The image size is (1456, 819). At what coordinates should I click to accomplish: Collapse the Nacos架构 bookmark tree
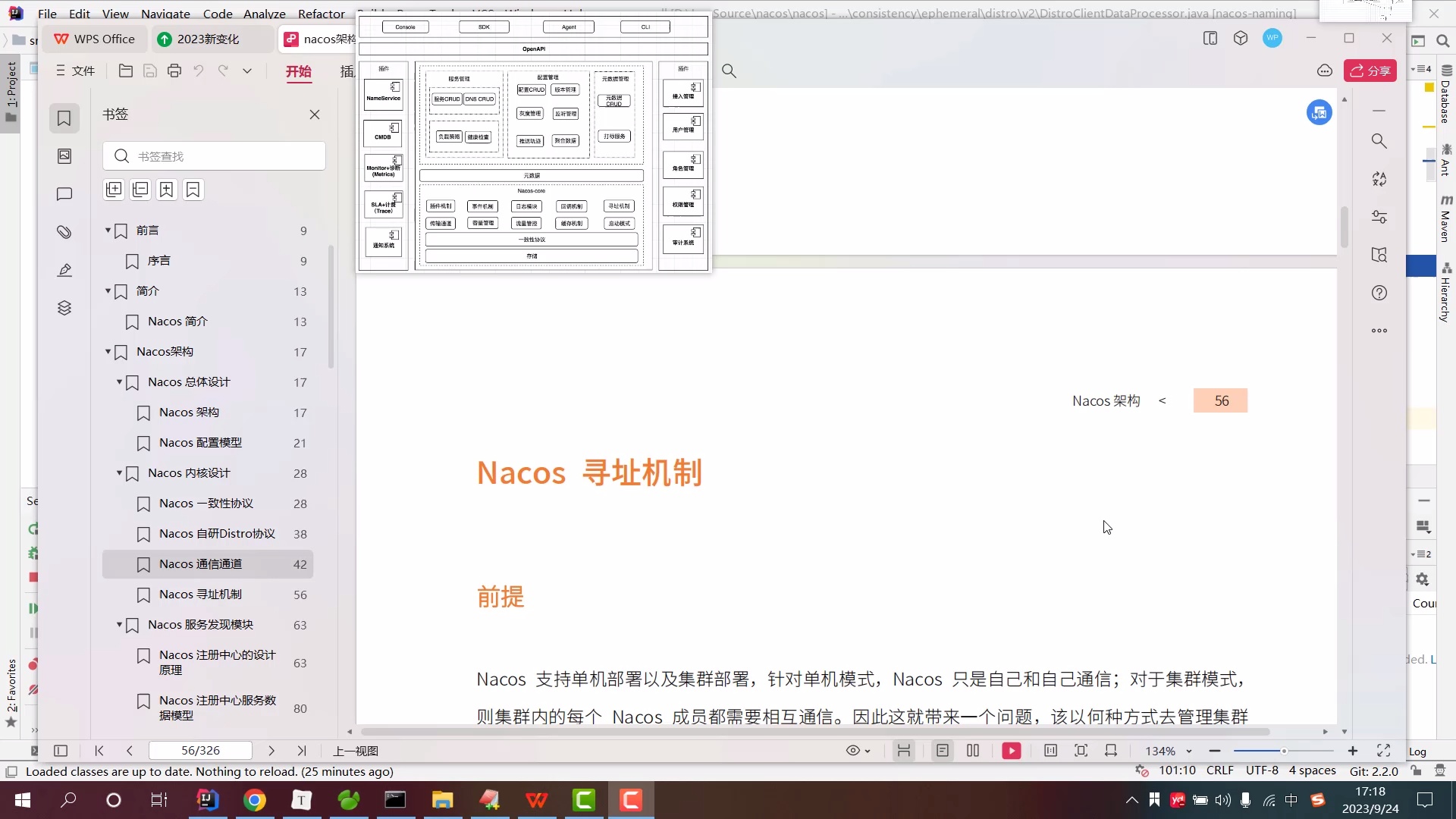[108, 352]
